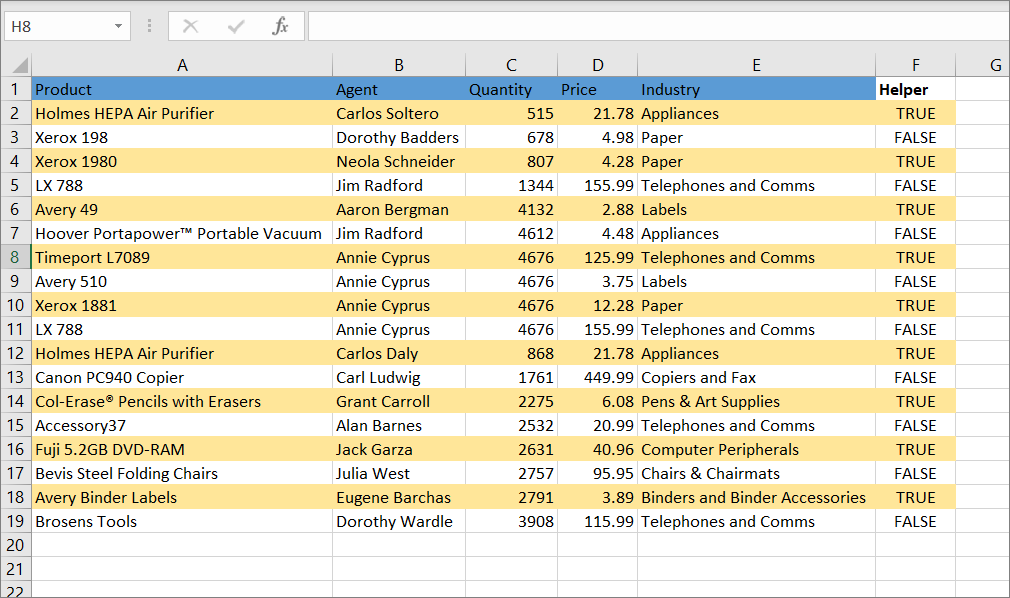Select the Avery 510 cell
This screenshot has width=1010, height=598.
(x=182, y=282)
